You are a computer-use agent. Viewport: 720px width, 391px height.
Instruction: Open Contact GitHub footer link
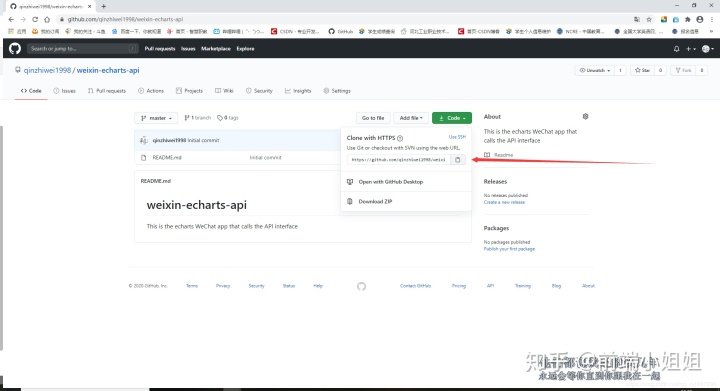(416, 286)
